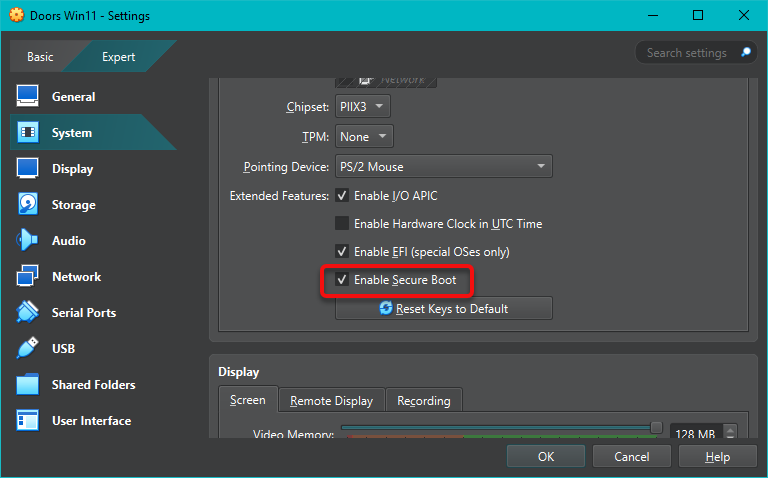Switch to the Remote Display tab

(331, 401)
